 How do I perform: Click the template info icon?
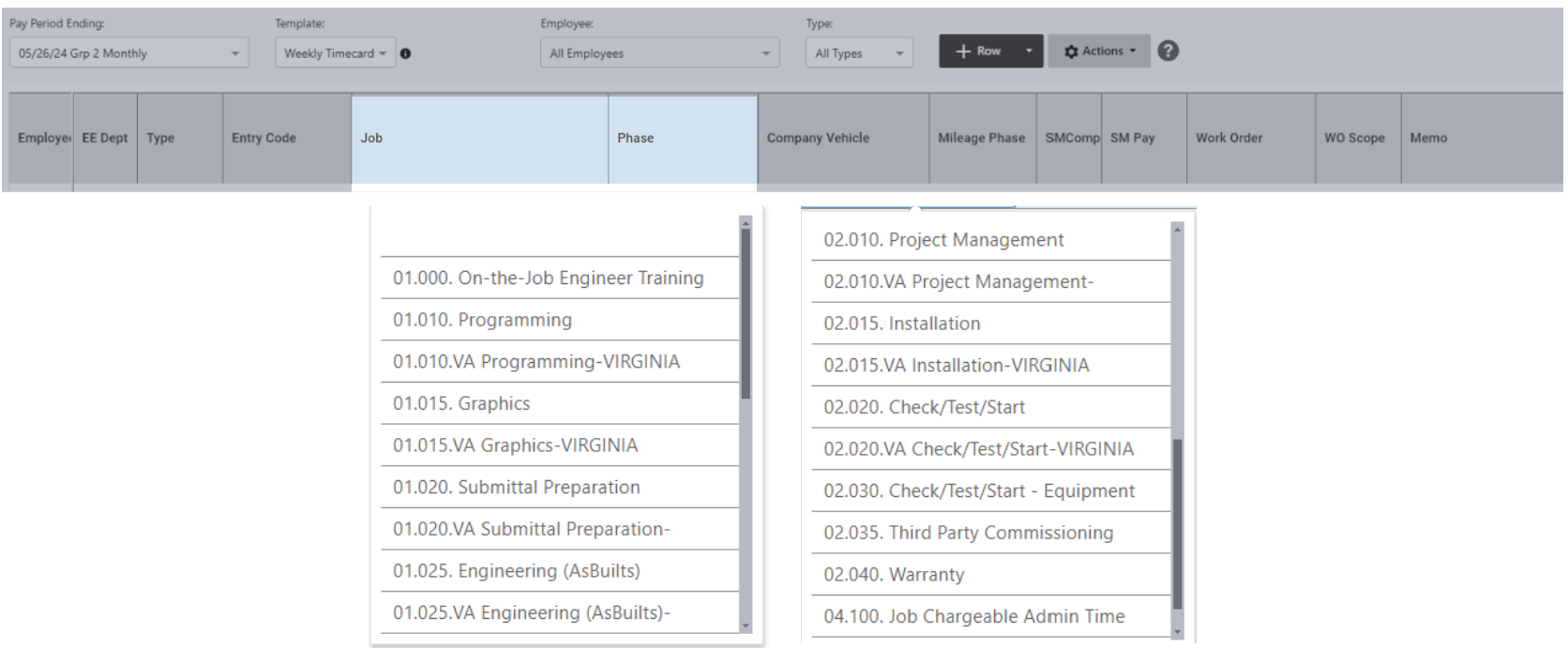tap(405, 53)
